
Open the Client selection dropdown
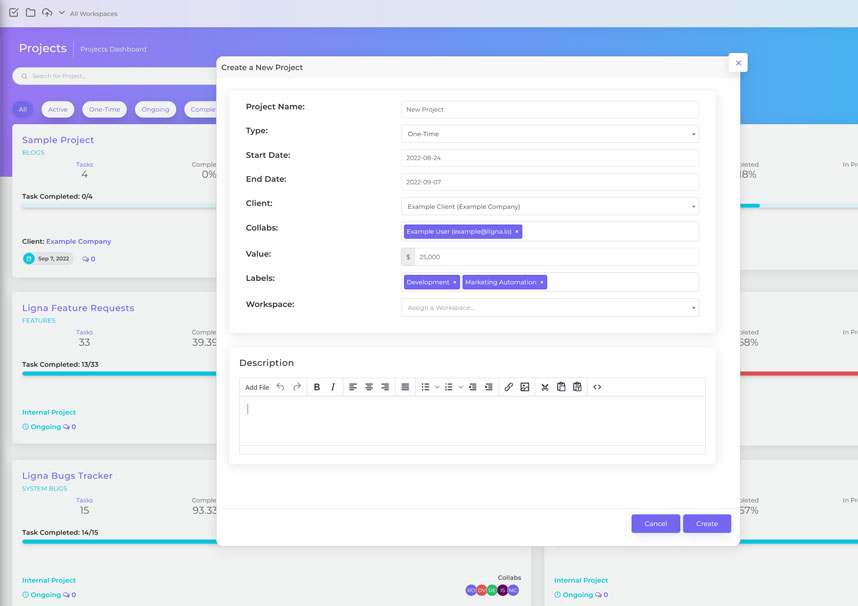(x=552, y=206)
